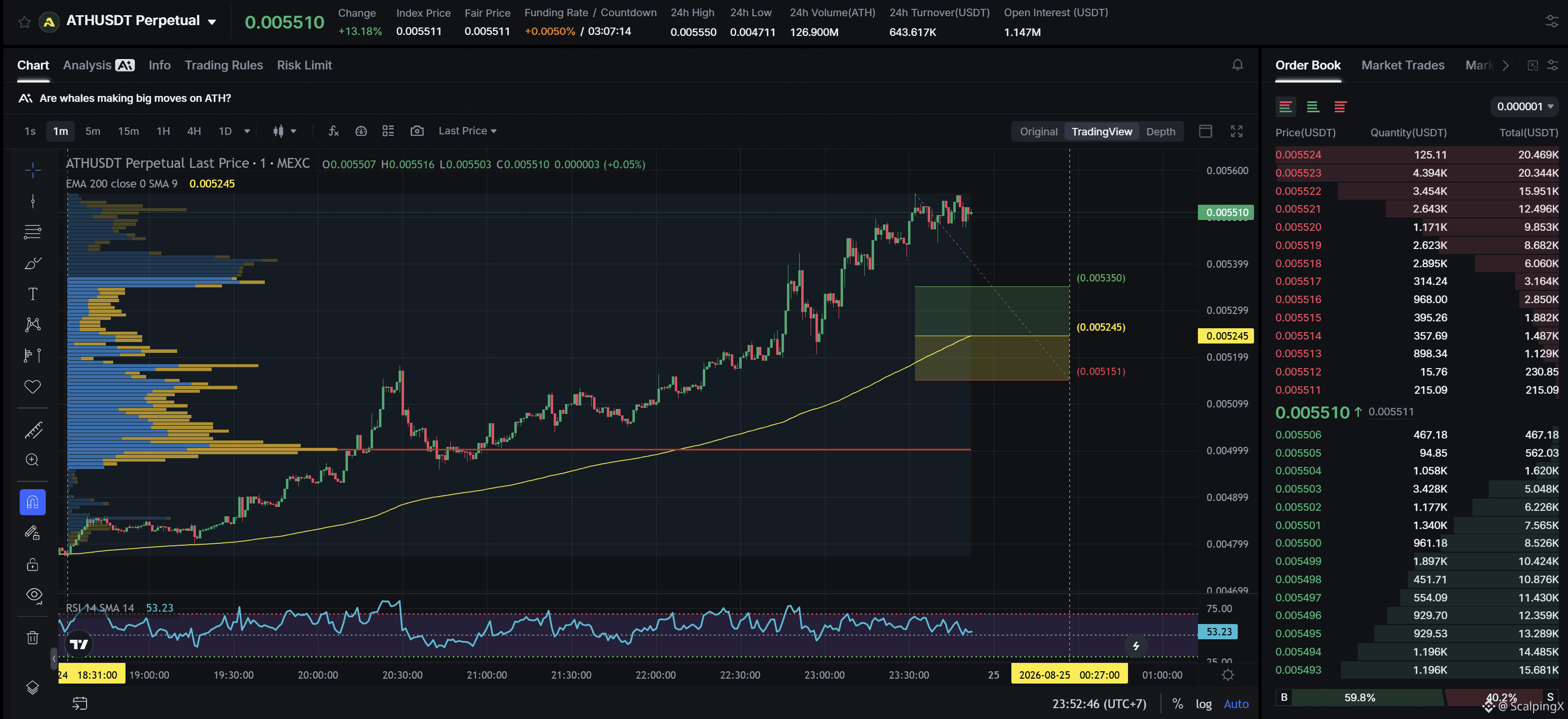This screenshot has height=719, width=1568.
Task: Click the buy/sell ratio bar showing 59.8%
Action: 1359,697
